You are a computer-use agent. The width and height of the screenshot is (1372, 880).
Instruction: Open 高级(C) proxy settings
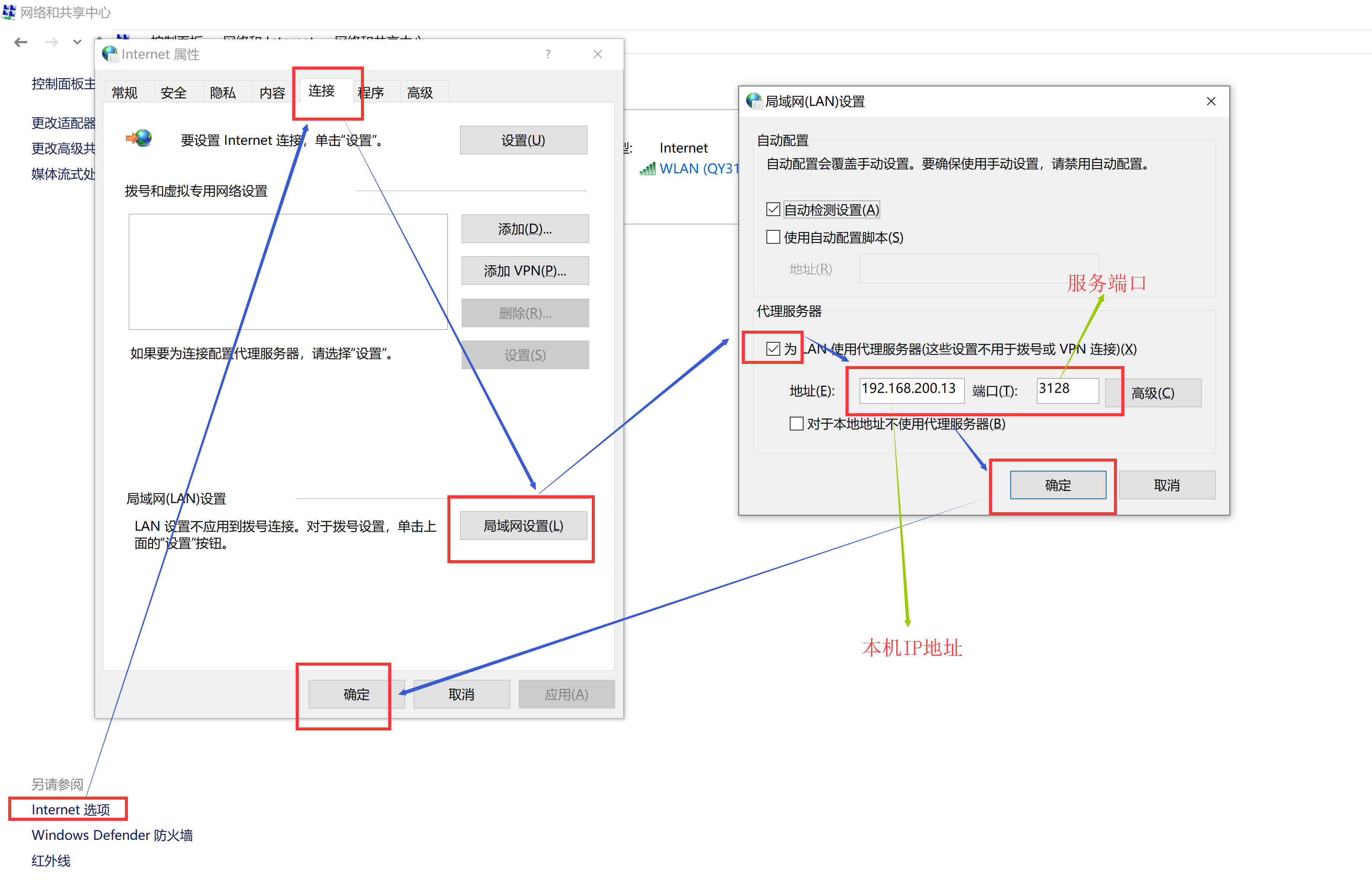(x=1153, y=393)
